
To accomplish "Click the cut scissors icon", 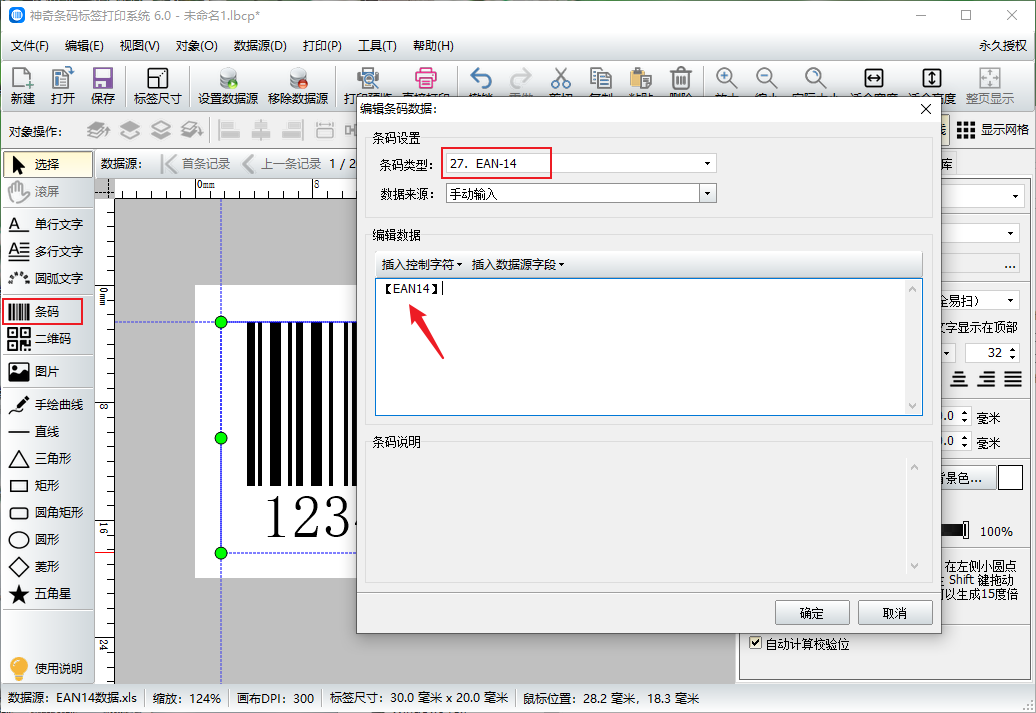I will click(560, 79).
